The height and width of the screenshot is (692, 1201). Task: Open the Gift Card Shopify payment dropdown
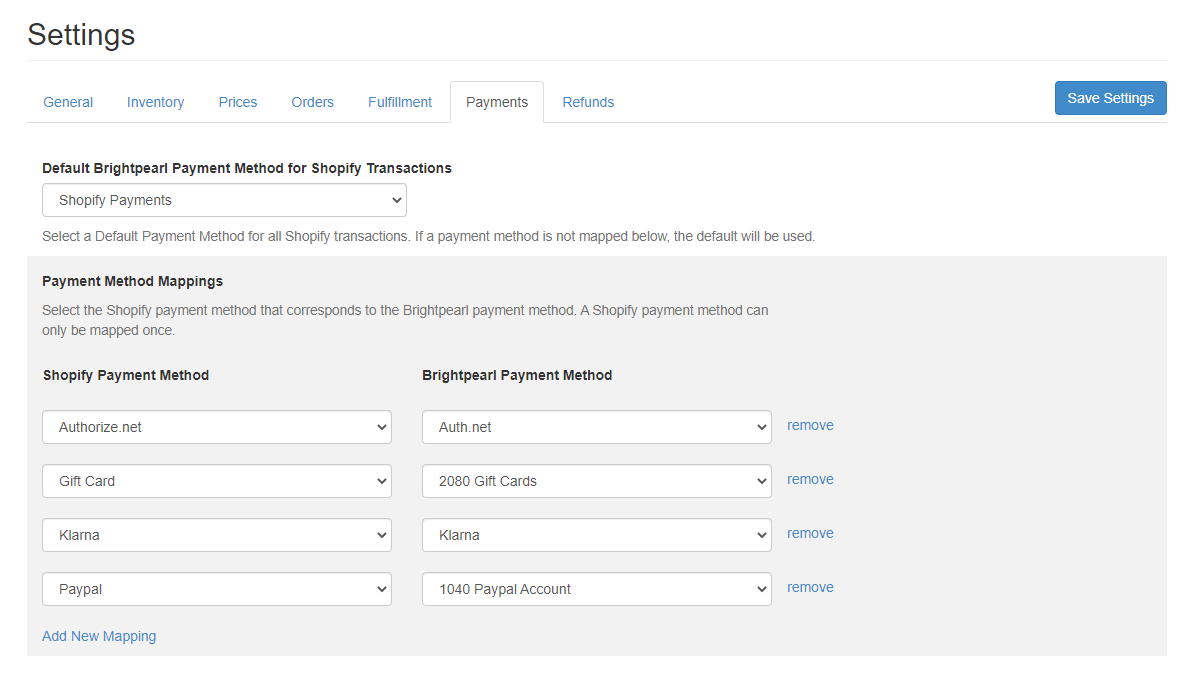click(217, 481)
